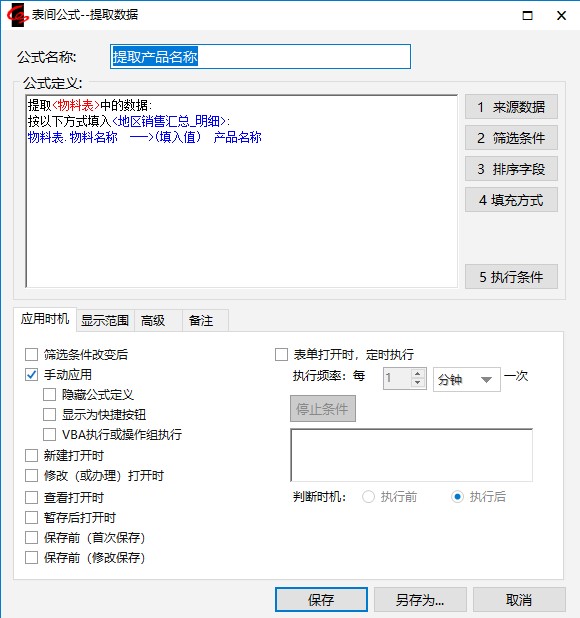This screenshot has height=618, width=580.
Task: Increase the 执行频率 value with up arrow
Action: 418,373
